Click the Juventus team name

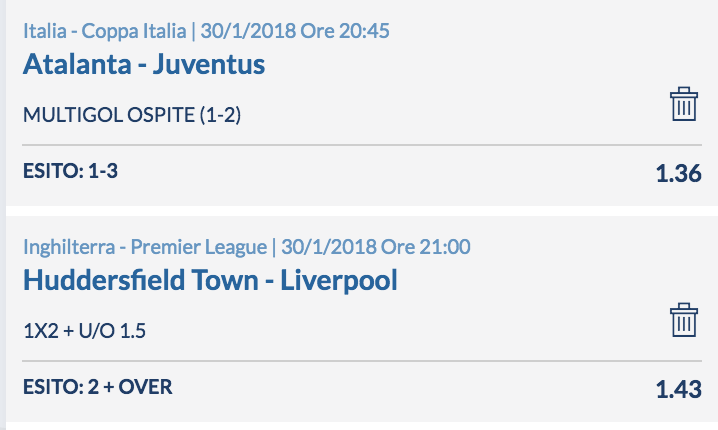coord(209,64)
